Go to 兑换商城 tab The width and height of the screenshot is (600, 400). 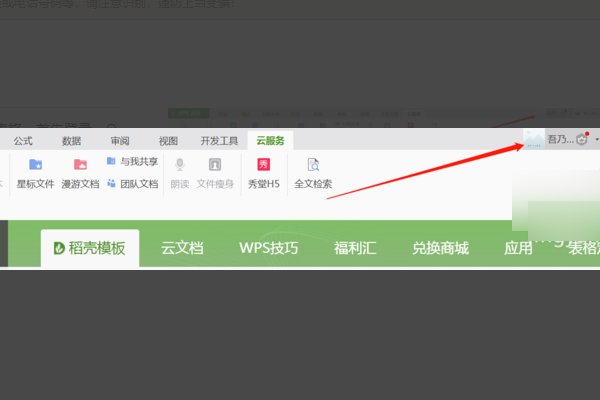440,248
